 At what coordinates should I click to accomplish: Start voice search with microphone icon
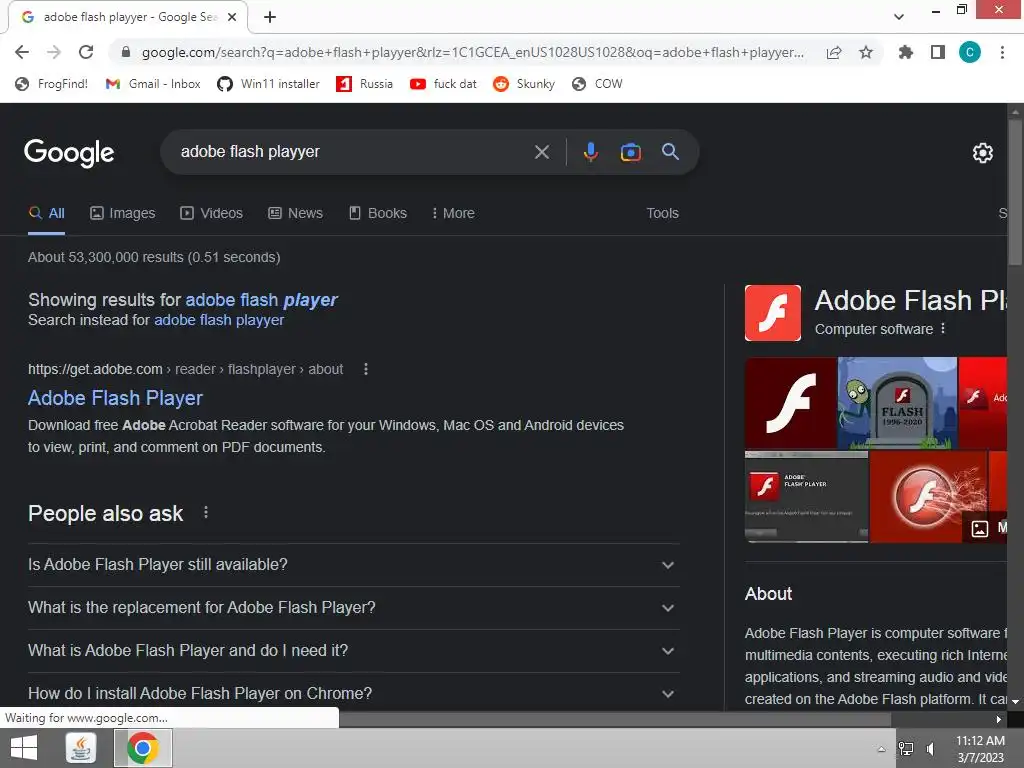[x=590, y=152]
